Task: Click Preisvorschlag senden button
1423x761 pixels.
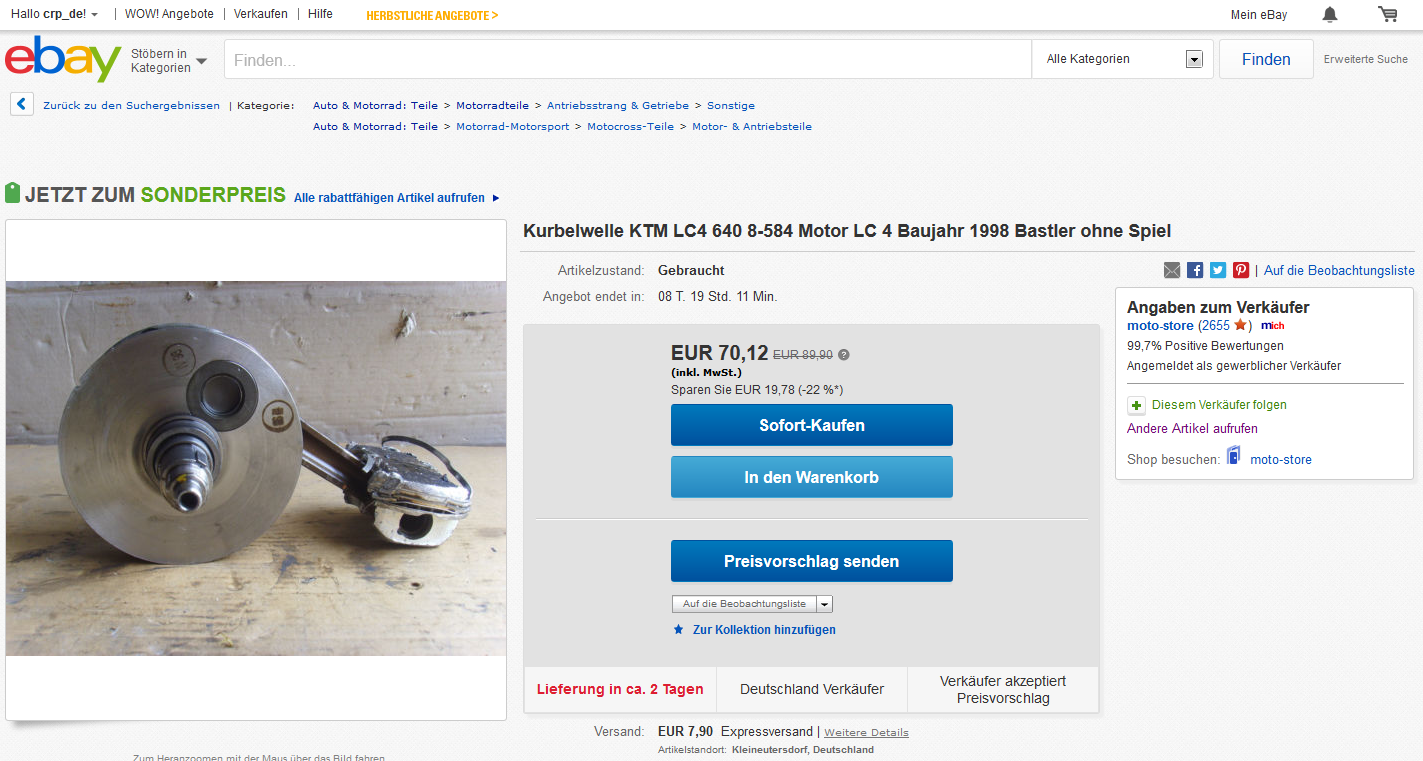Action: (x=811, y=561)
